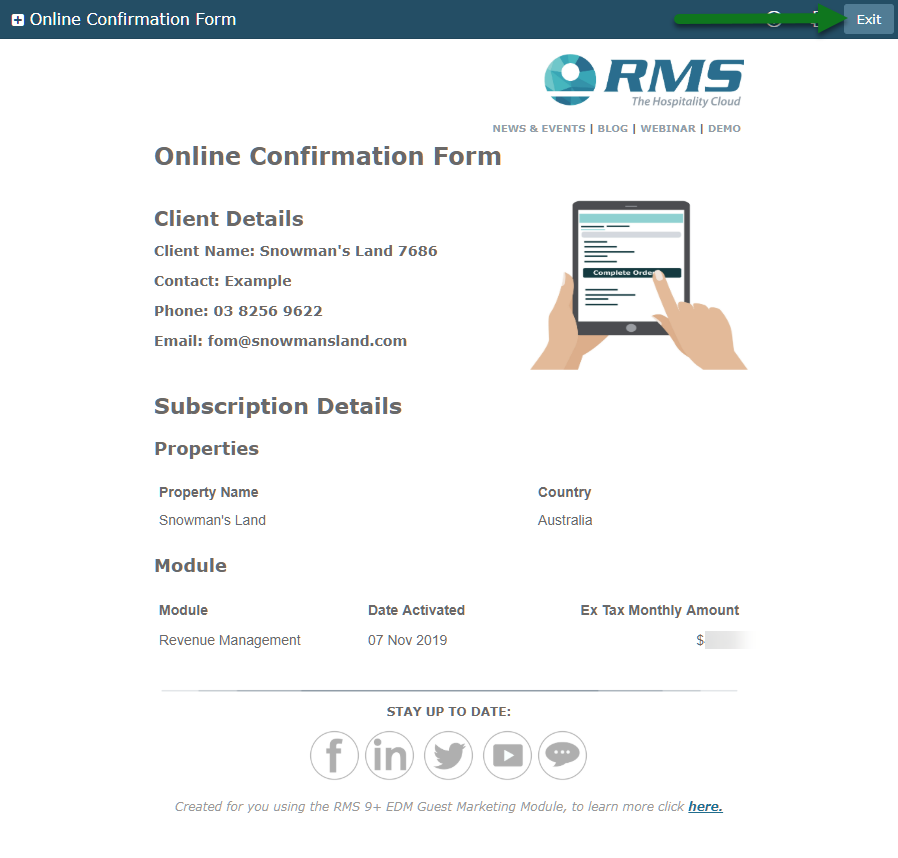Click the 'Online Confirmation Form' page heading

328,156
